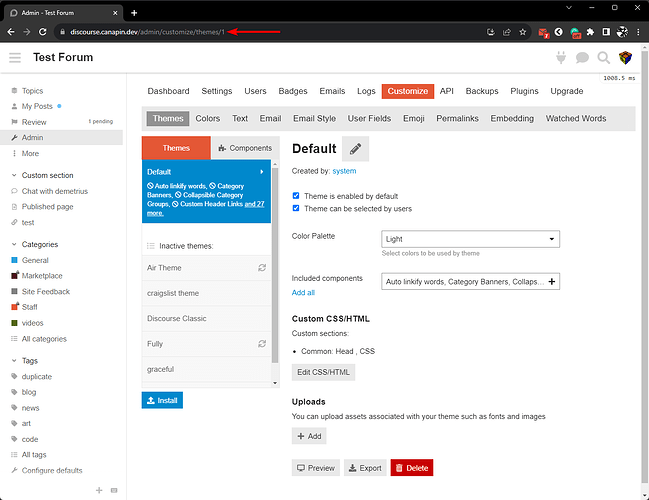
Task: Click the plug icon in the header
Action: click(561, 58)
